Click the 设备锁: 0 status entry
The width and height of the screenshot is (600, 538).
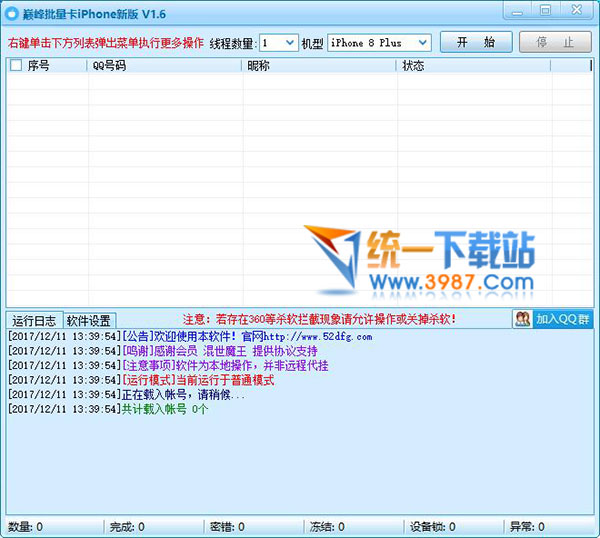433,527
